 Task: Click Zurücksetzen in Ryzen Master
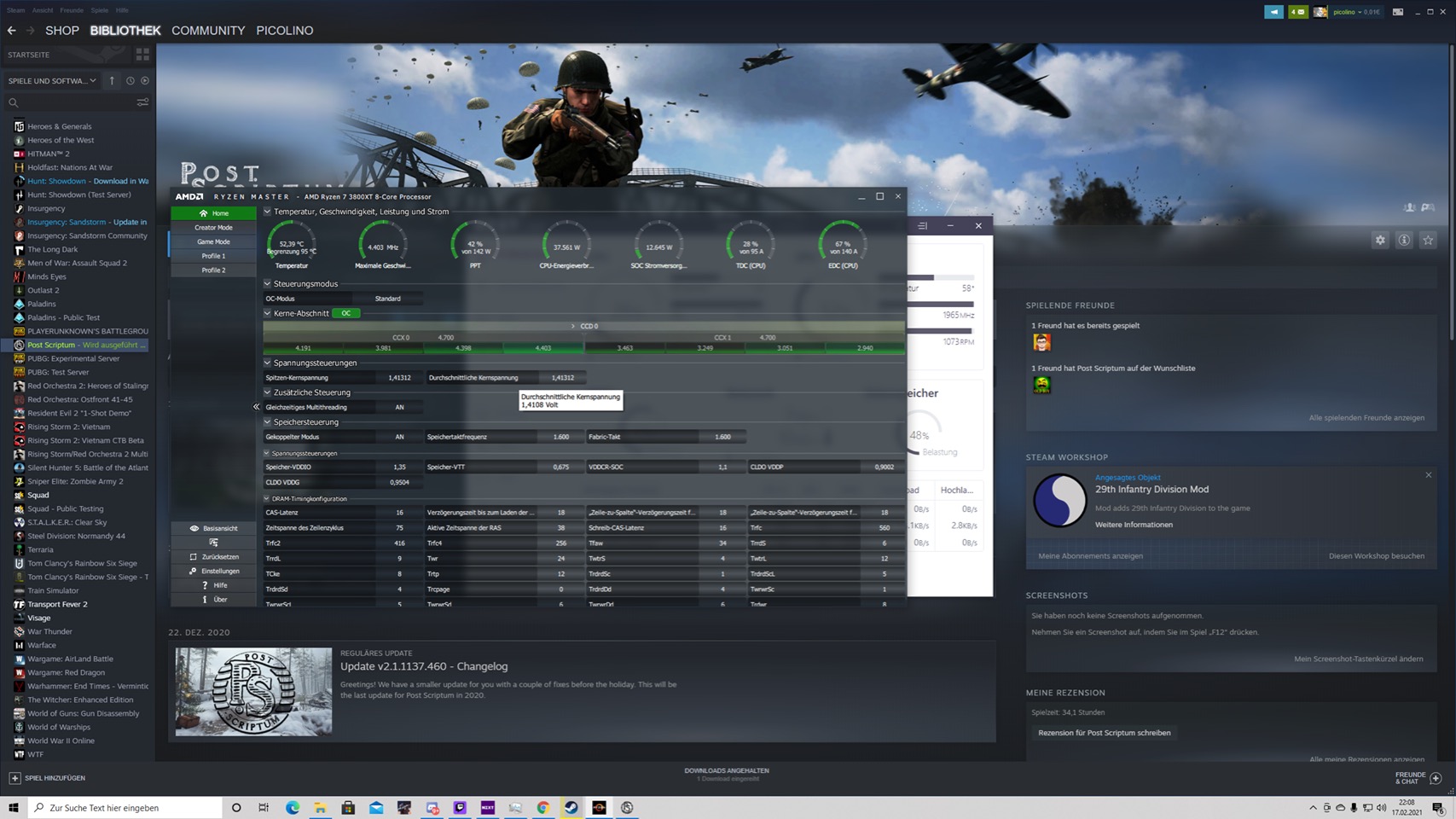point(213,557)
